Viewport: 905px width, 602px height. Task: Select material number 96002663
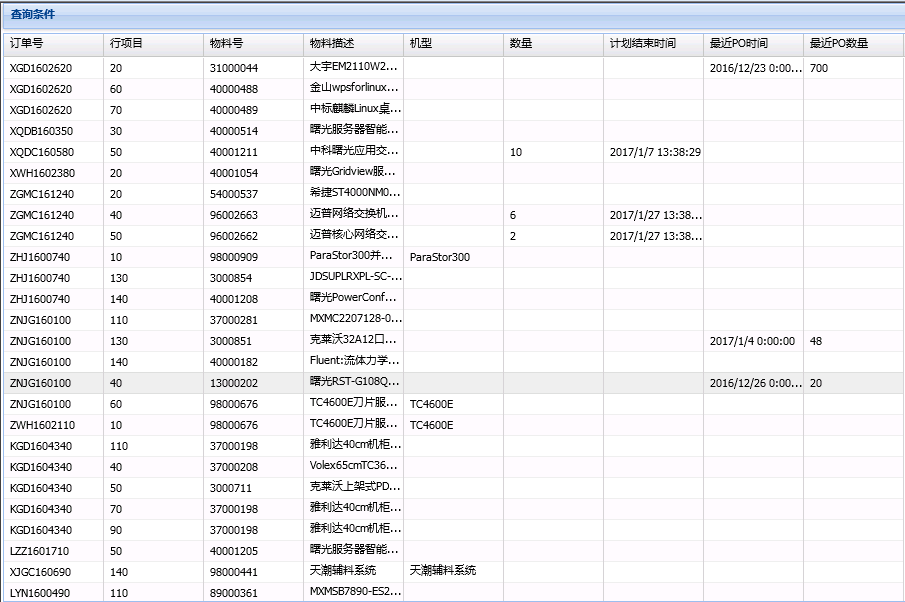(253, 215)
